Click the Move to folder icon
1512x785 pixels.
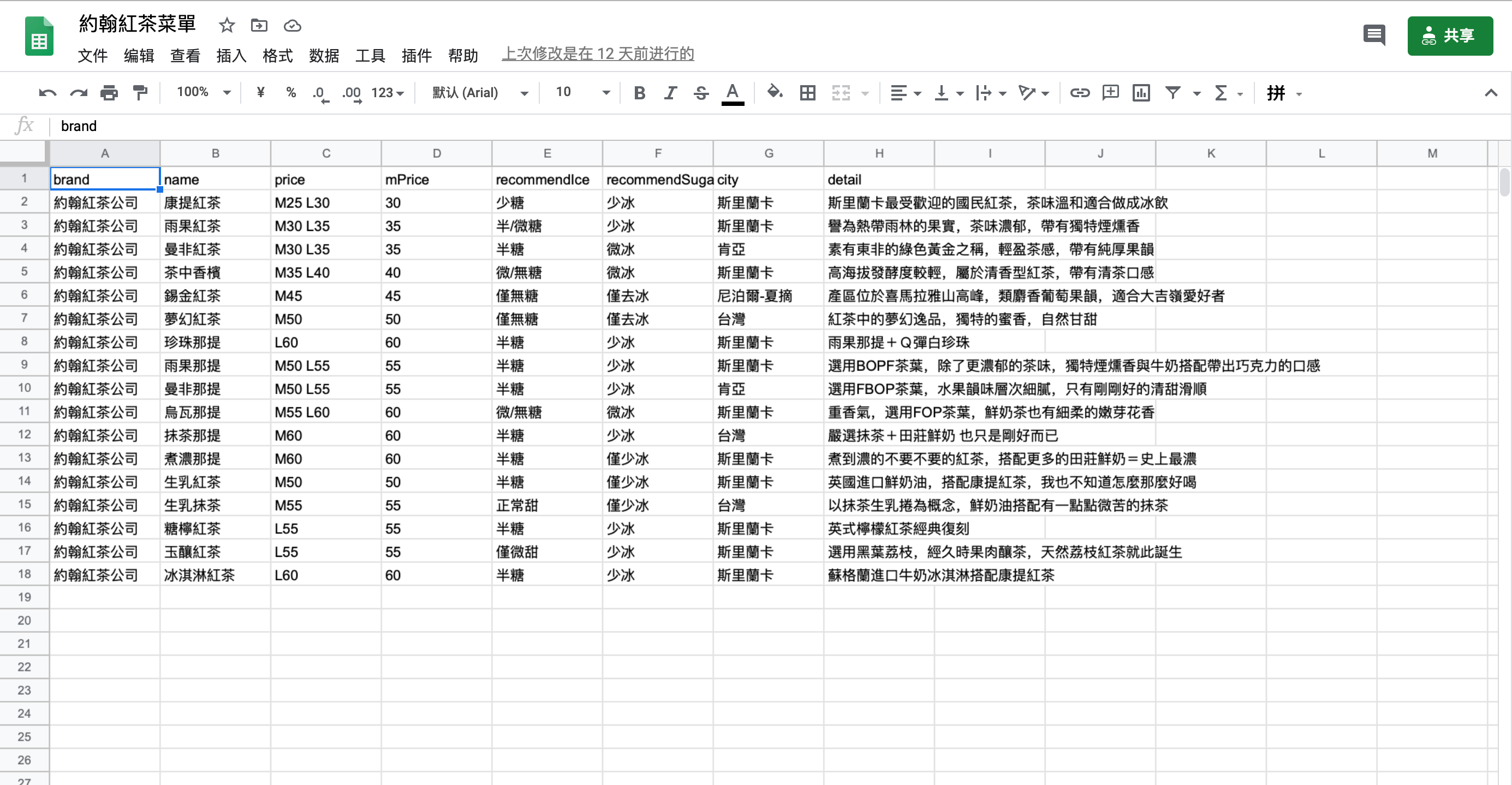pos(259,25)
